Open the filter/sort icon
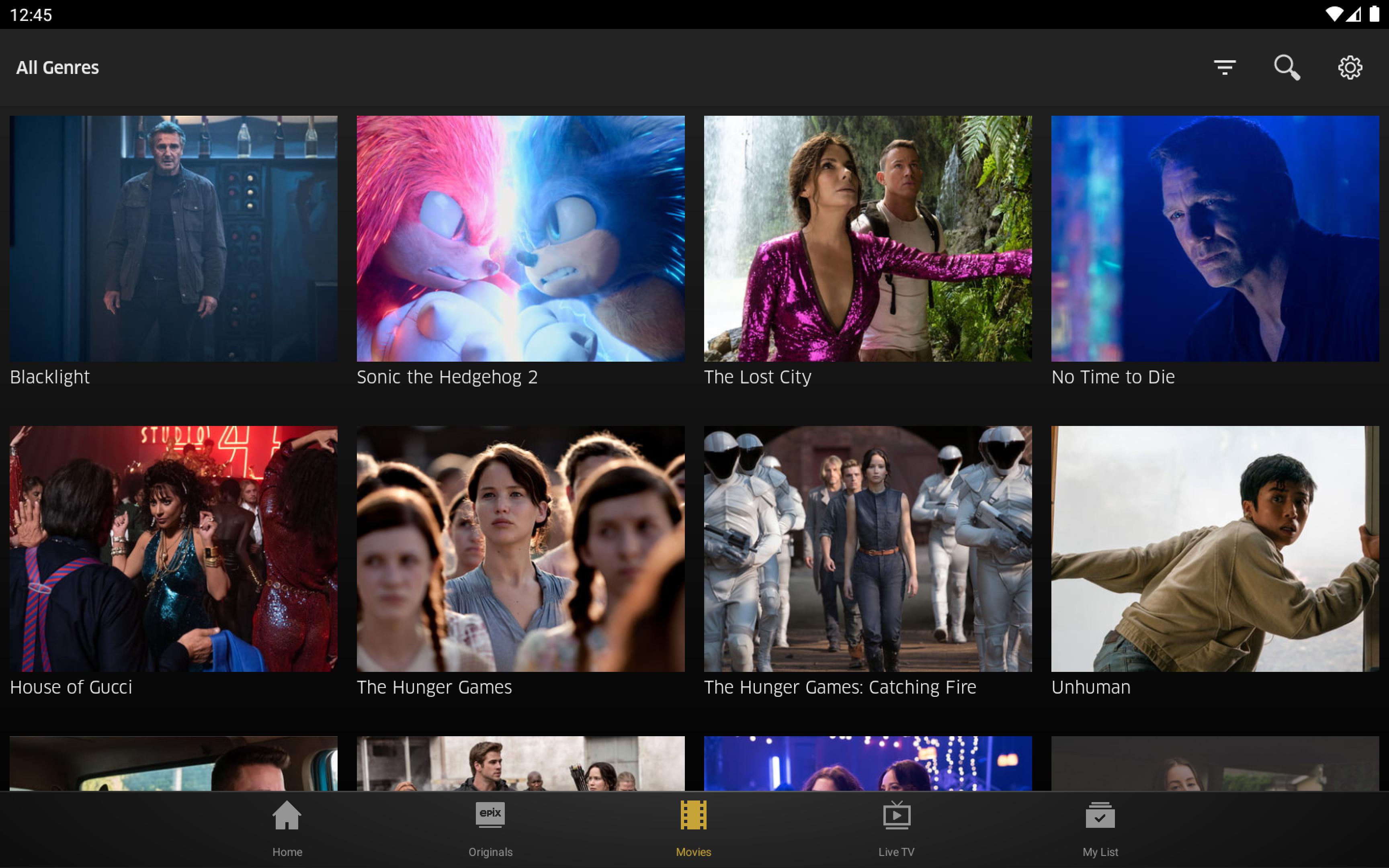 click(1224, 67)
